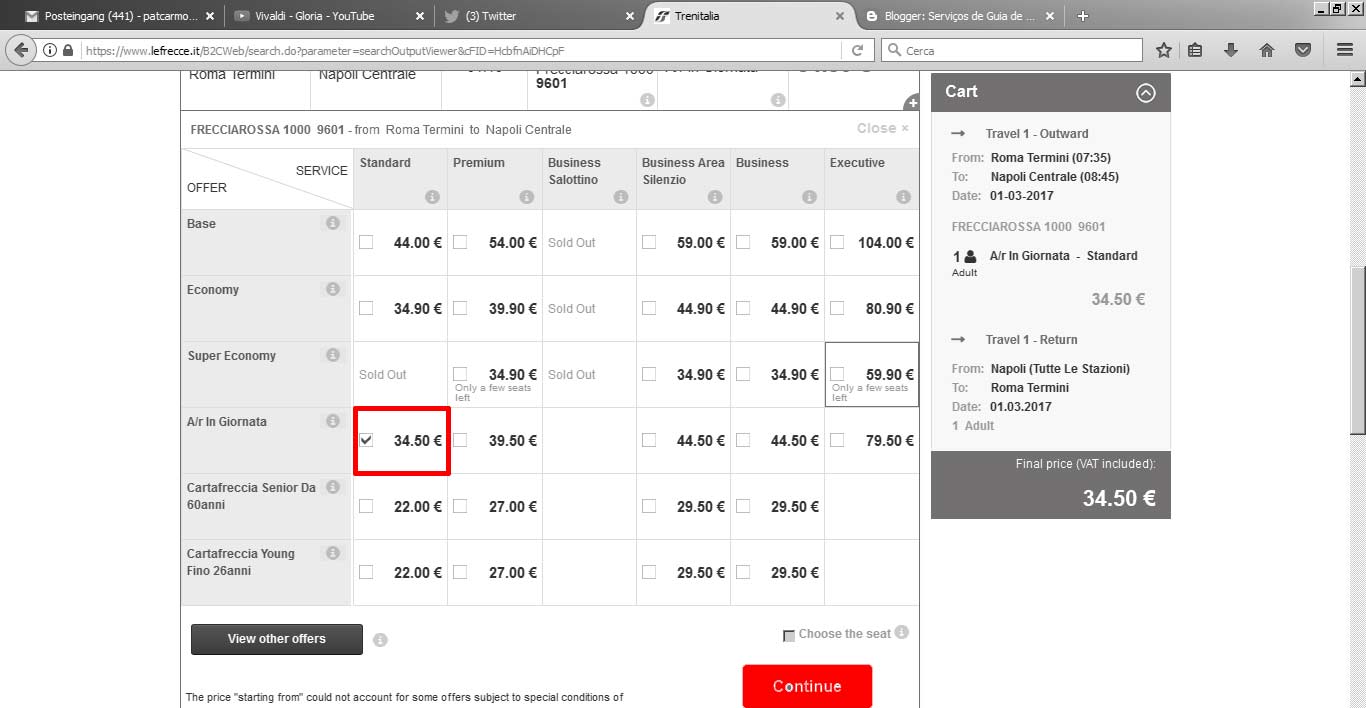Show info for Business Area Silenzio column
Screen dimensions: 1366x708
coord(714,197)
